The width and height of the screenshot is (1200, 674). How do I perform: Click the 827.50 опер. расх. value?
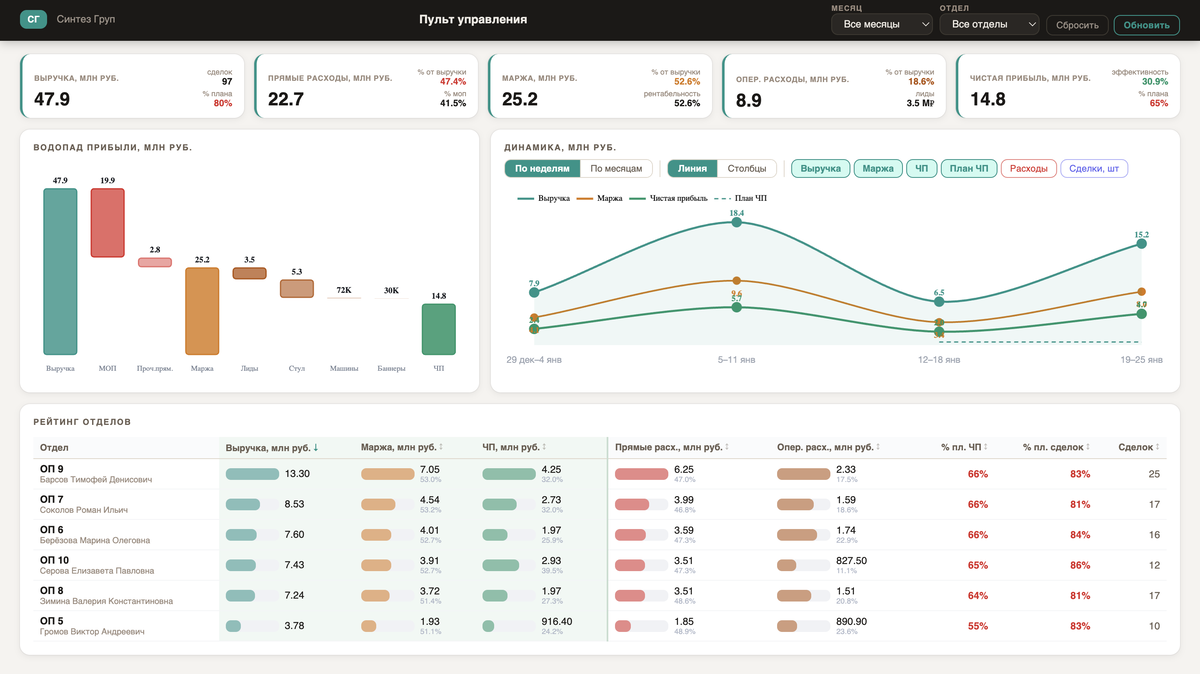[x=852, y=561]
